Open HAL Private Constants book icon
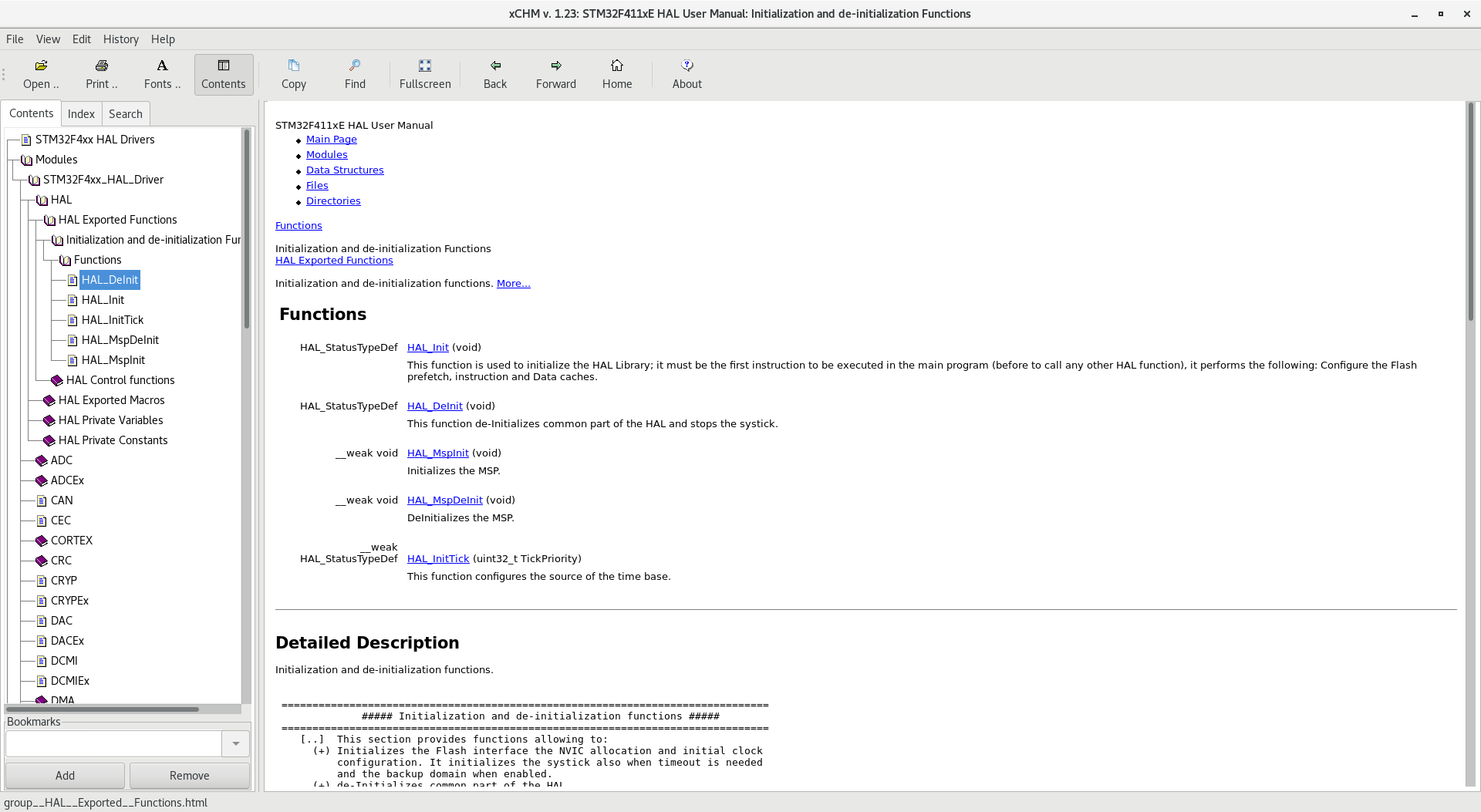The height and width of the screenshot is (812, 1481). [x=49, y=440]
